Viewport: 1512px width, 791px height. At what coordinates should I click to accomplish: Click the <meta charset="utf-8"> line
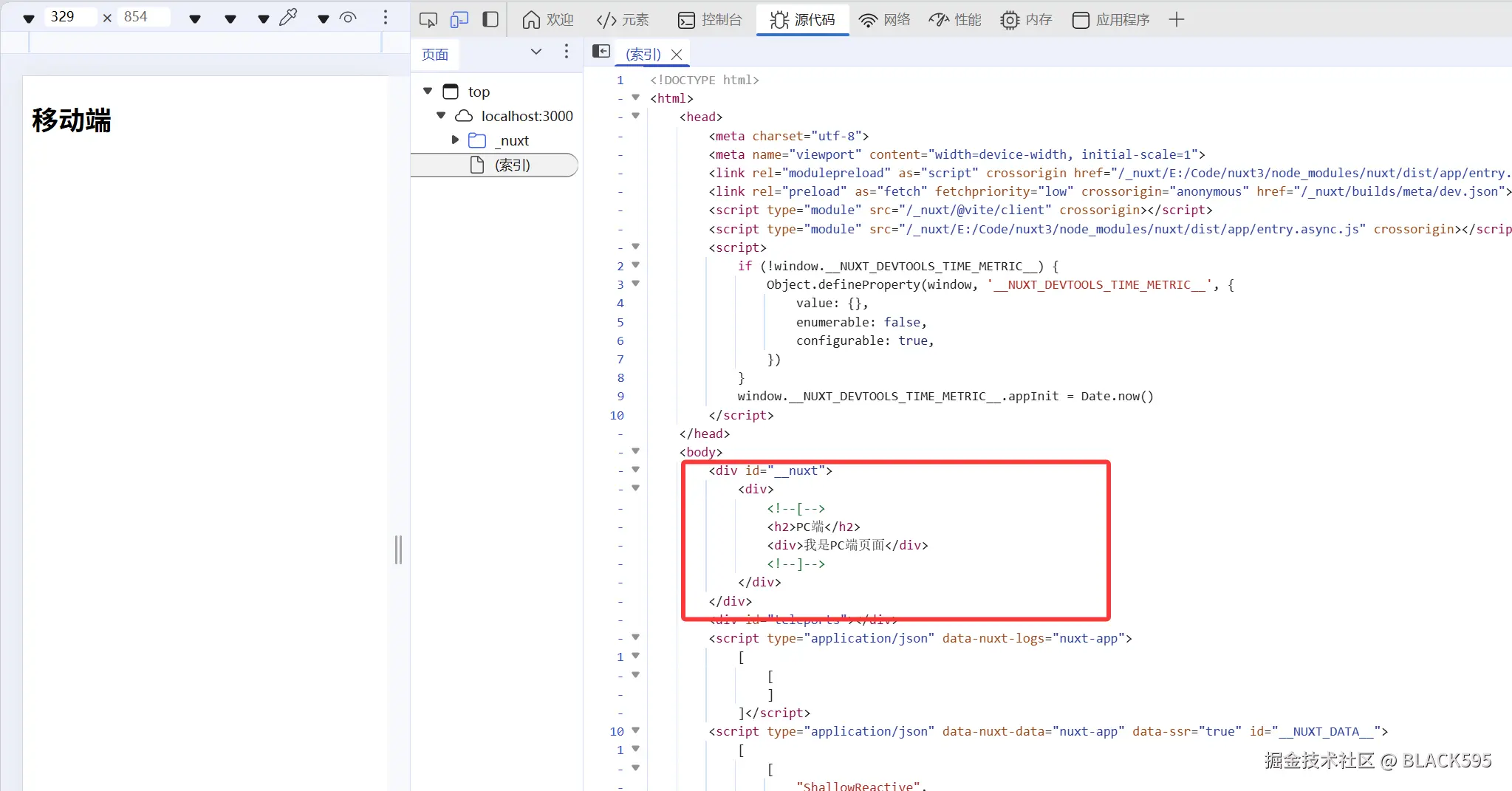click(789, 136)
